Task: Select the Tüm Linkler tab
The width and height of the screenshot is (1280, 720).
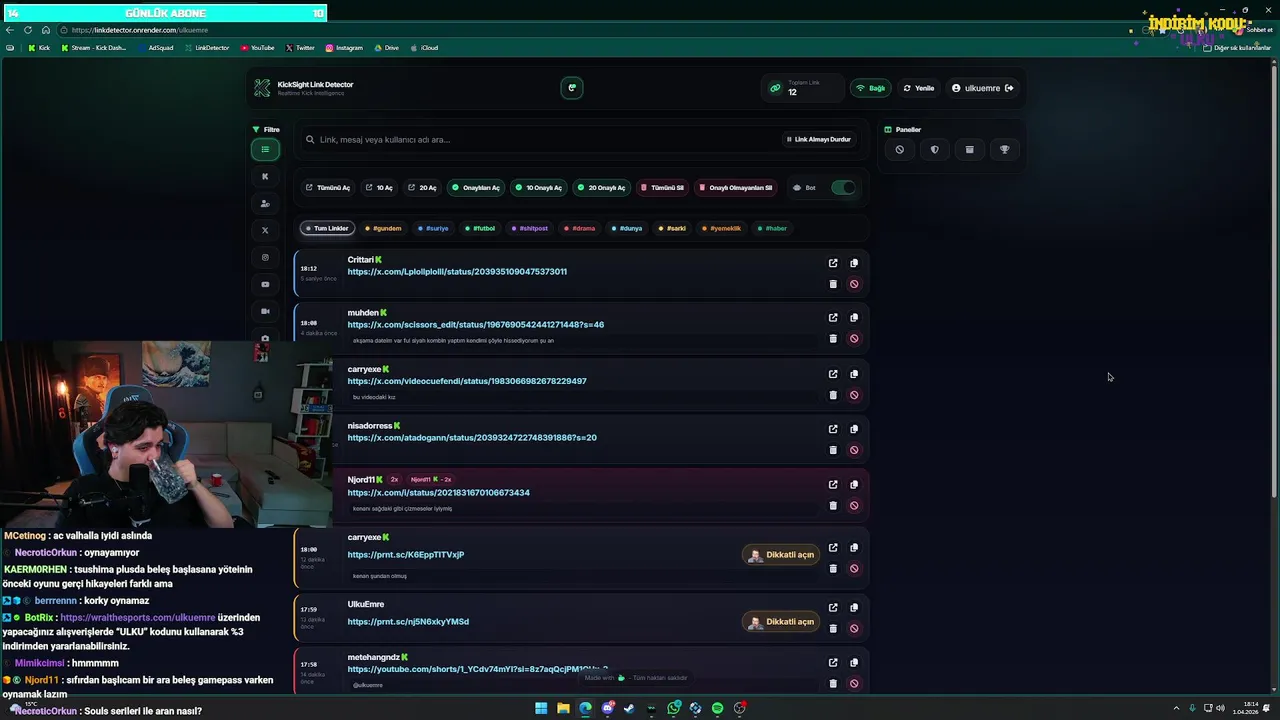Action: click(x=327, y=228)
